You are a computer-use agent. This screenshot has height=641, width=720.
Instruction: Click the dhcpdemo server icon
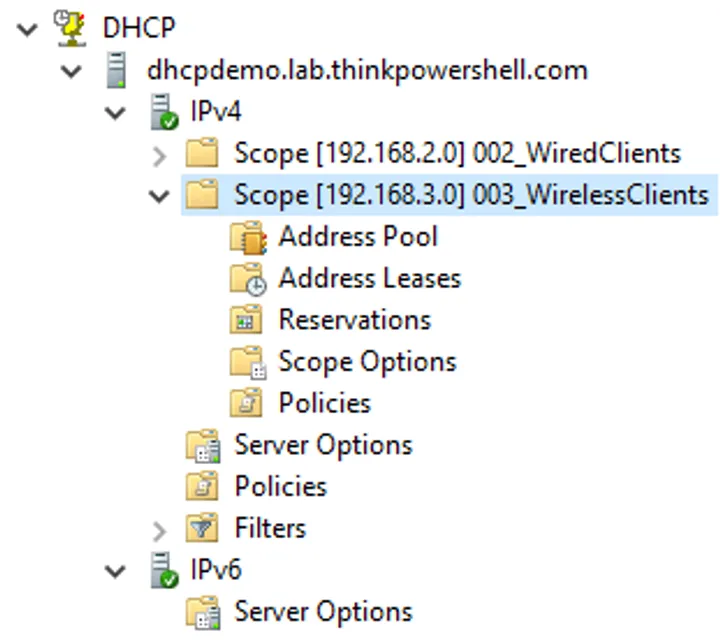115,70
